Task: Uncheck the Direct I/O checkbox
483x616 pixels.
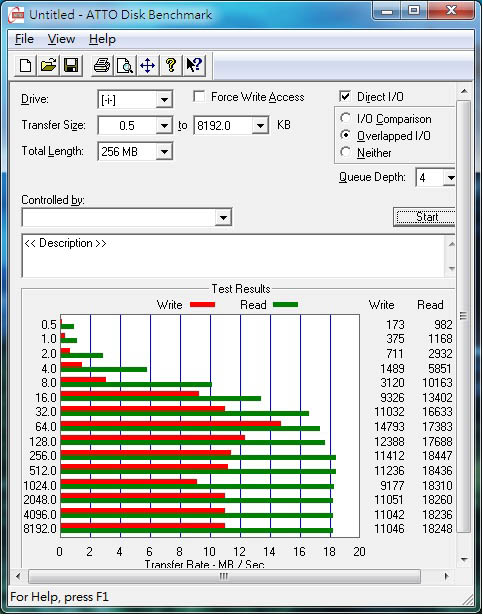Action: tap(345, 97)
